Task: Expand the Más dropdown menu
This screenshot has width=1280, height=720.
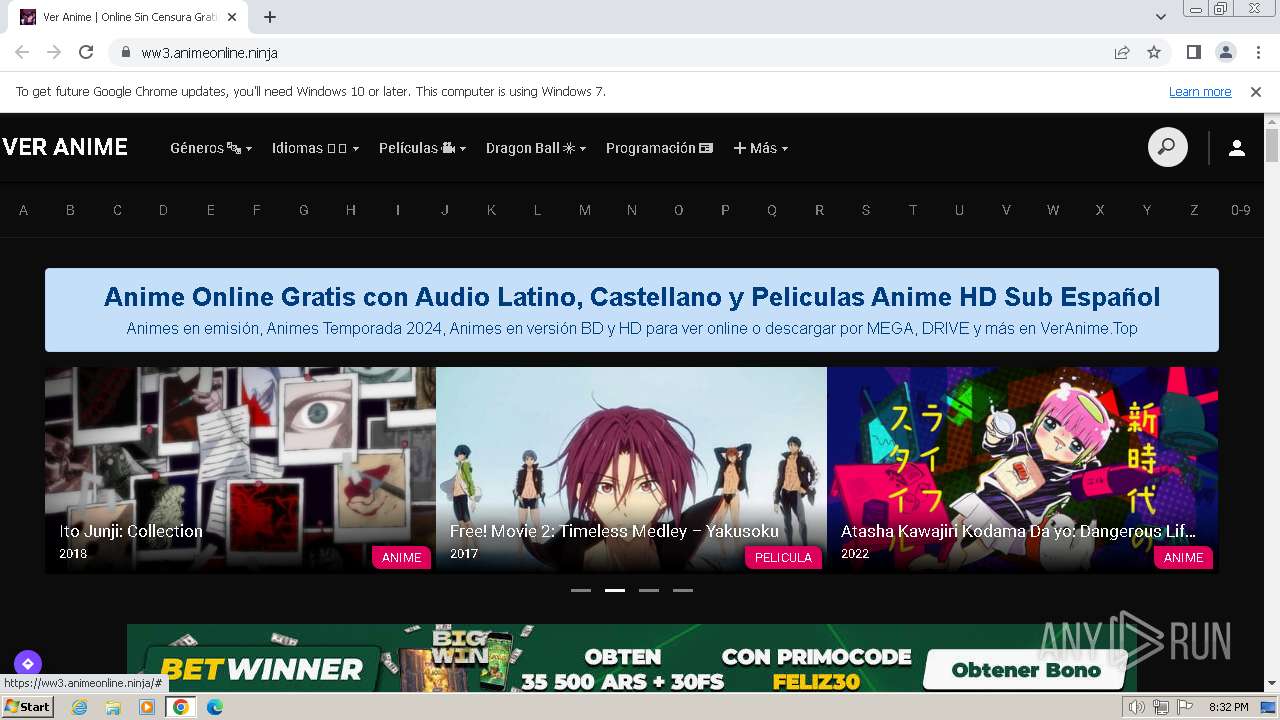Action: pyautogui.click(x=761, y=148)
